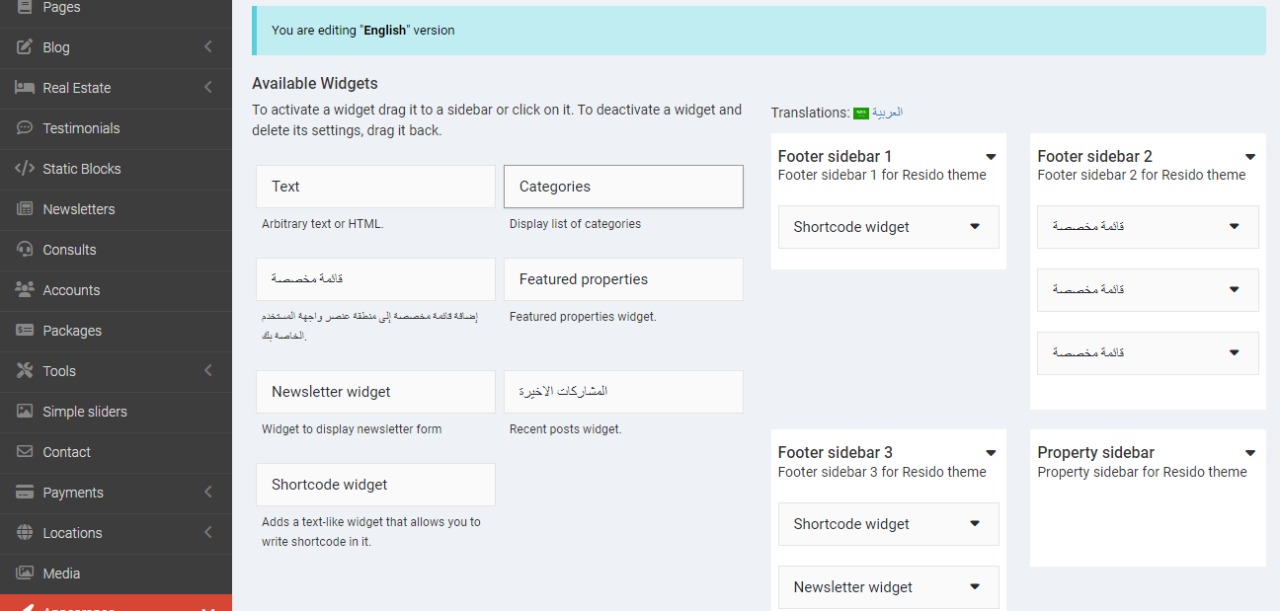Open the Blog section icon
The height and width of the screenshot is (611, 1280).
24,47
